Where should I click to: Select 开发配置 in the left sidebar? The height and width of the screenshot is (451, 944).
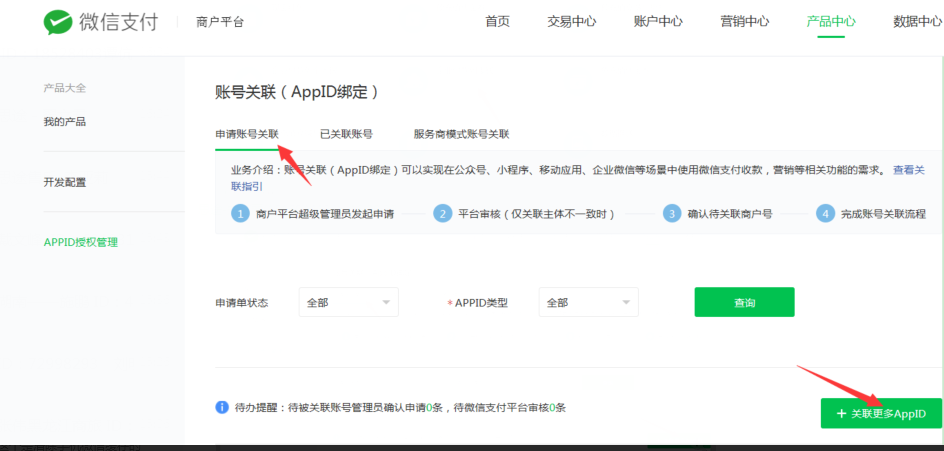click(65, 182)
